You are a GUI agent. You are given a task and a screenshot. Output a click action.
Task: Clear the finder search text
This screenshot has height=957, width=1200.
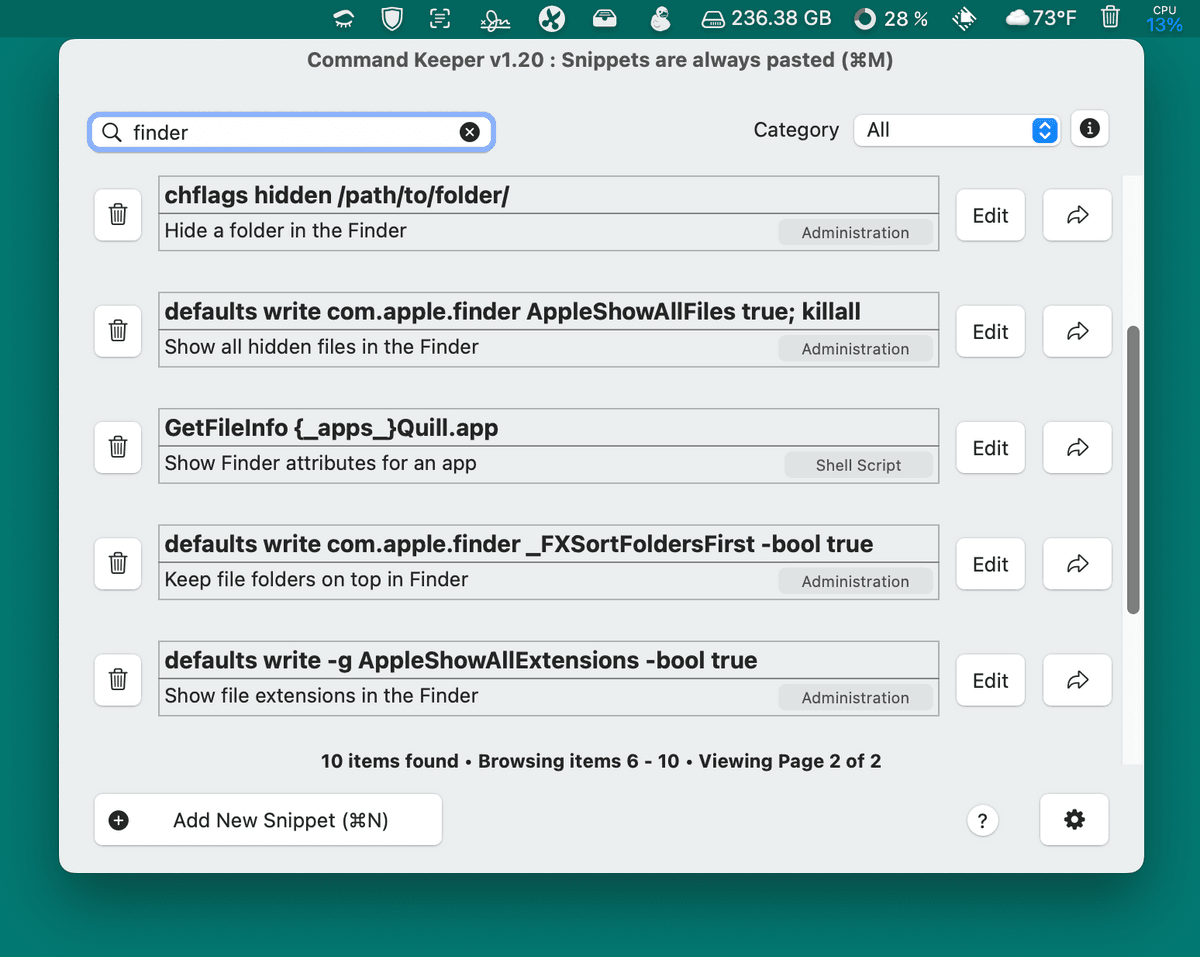click(x=469, y=132)
